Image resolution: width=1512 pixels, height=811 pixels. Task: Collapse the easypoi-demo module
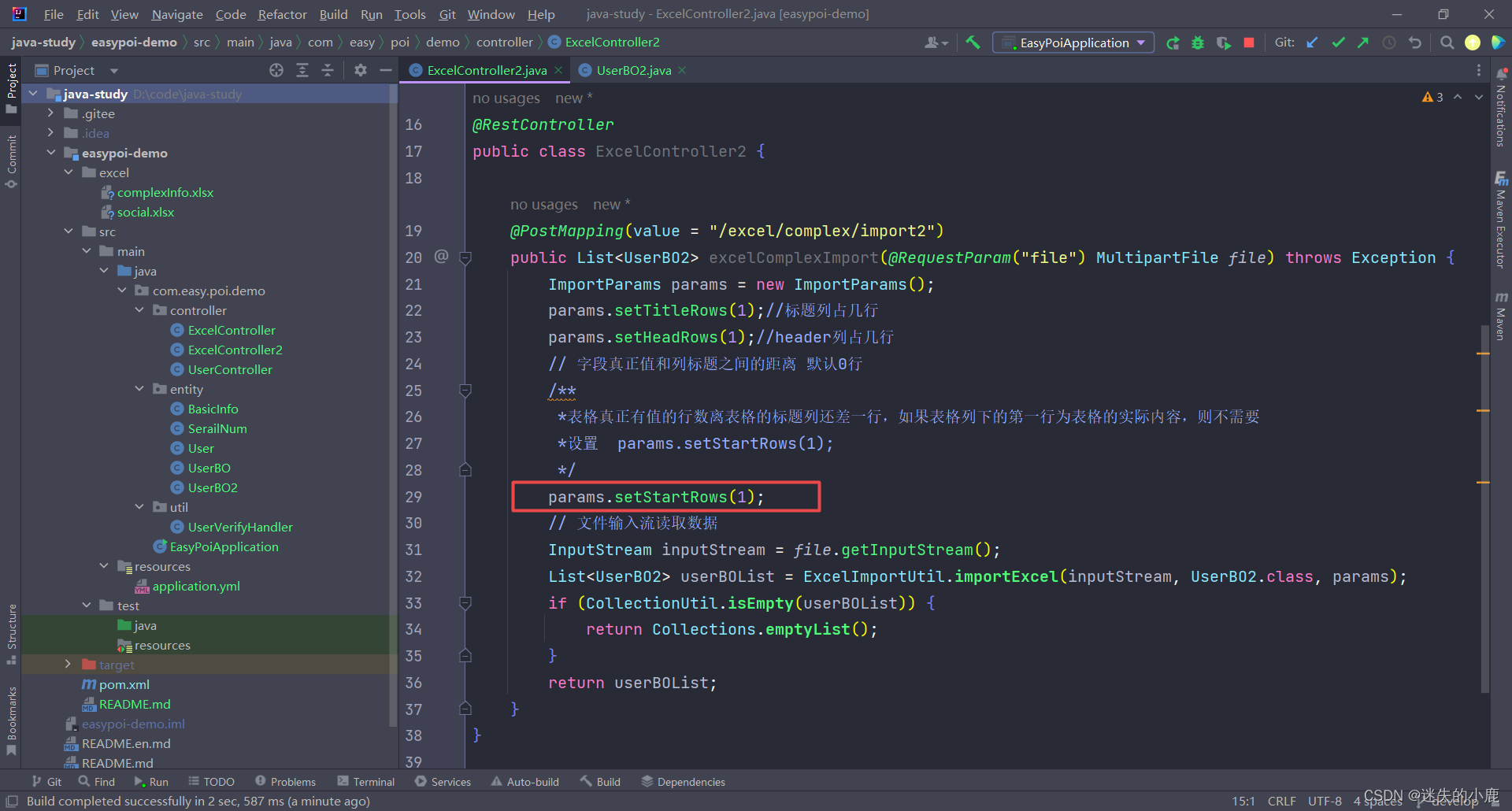pos(50,153)
